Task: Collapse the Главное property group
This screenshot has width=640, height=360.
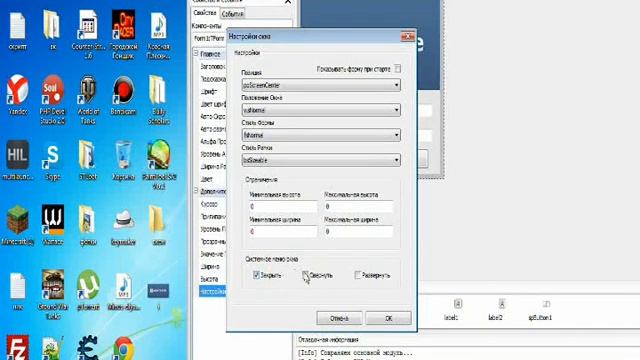Action: click(x=196, y=53)
